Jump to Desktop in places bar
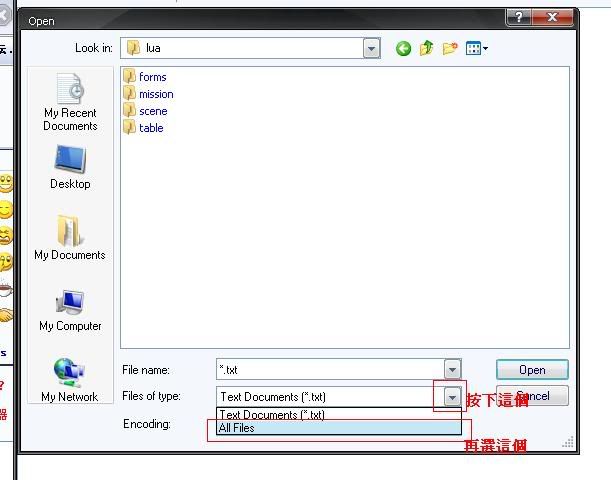The height and width of the screenshot is (480, 611). pyautogui.click(x=70, y=167)
